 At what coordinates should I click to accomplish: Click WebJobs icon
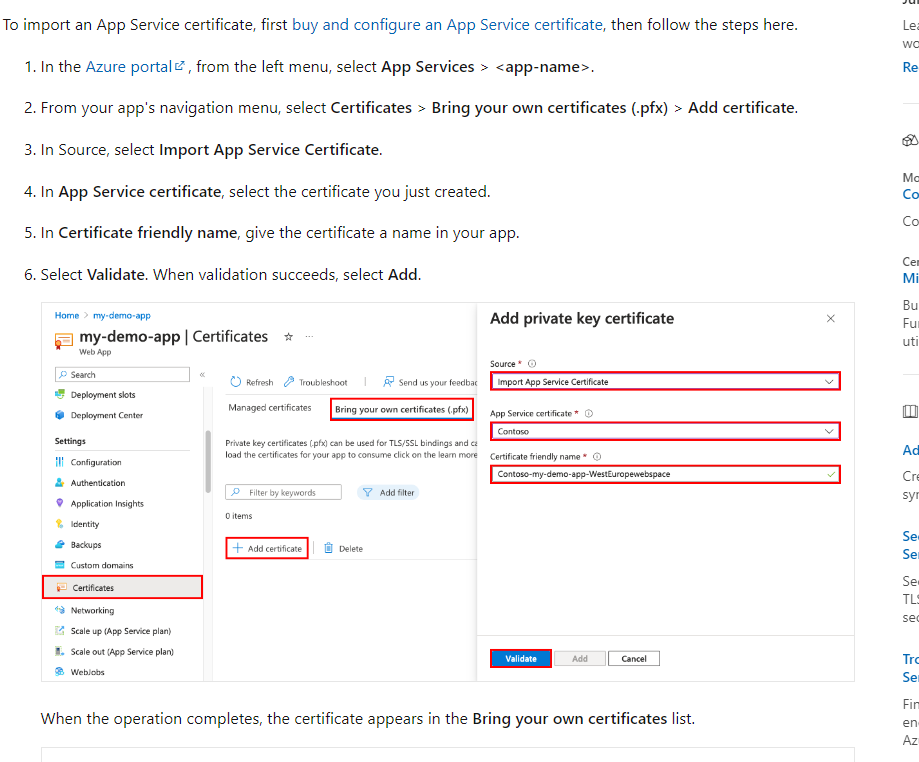coord(60,672)
